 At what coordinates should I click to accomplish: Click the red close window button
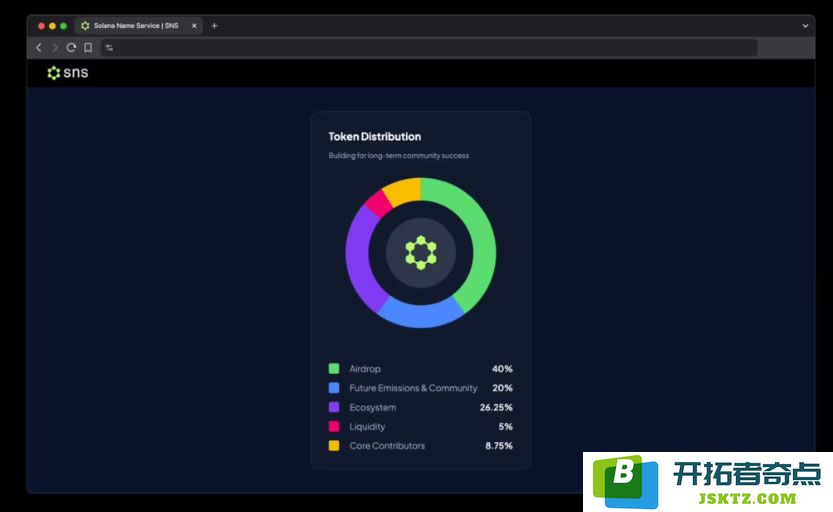pos(41,25)
